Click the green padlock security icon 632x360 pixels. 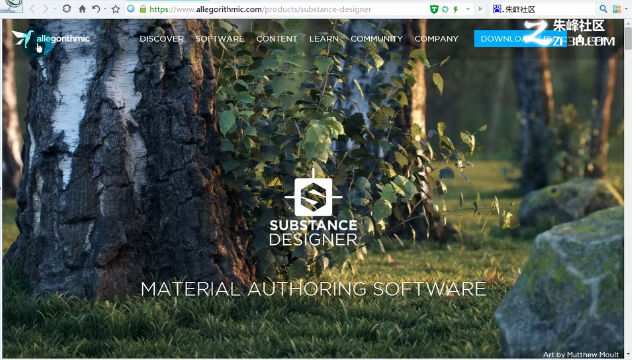tap(143, 9)
